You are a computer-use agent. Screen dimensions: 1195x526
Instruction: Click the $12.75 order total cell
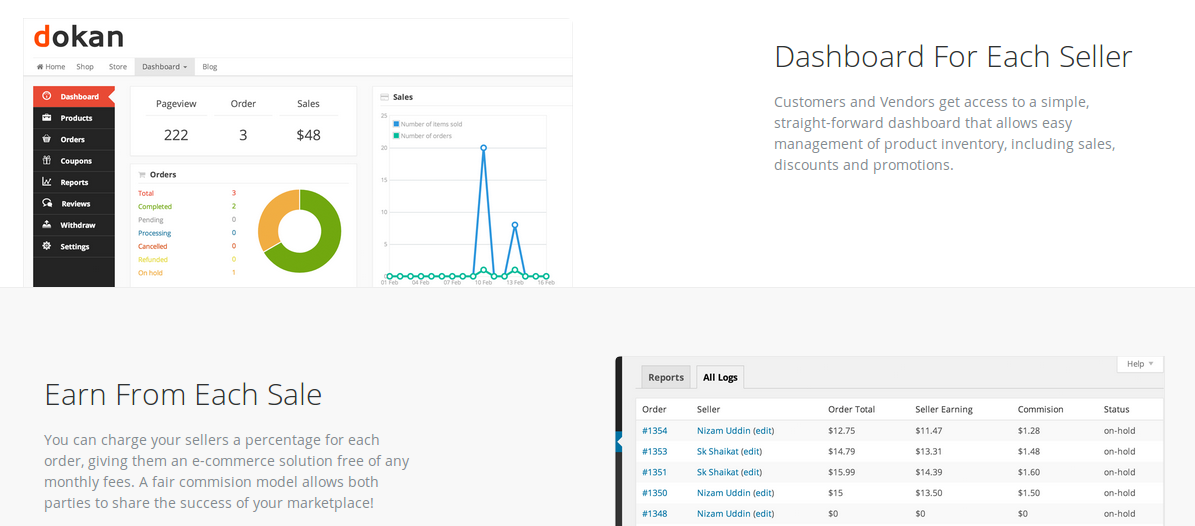click(x=841, y=431)
